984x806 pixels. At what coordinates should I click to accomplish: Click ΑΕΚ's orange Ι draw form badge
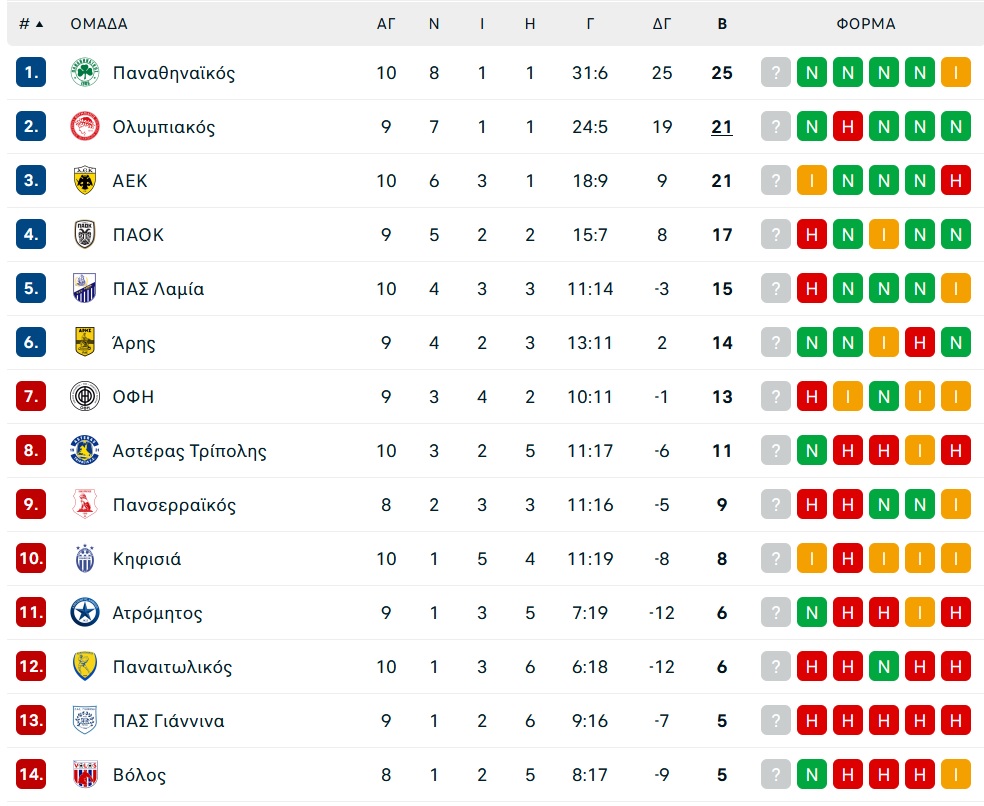[811, 181]
